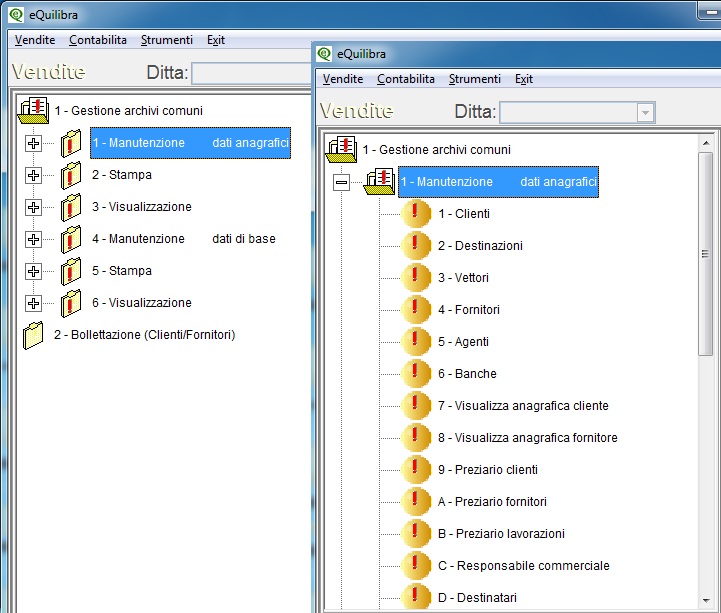Click Exit menu in front window

coord(524,79)
